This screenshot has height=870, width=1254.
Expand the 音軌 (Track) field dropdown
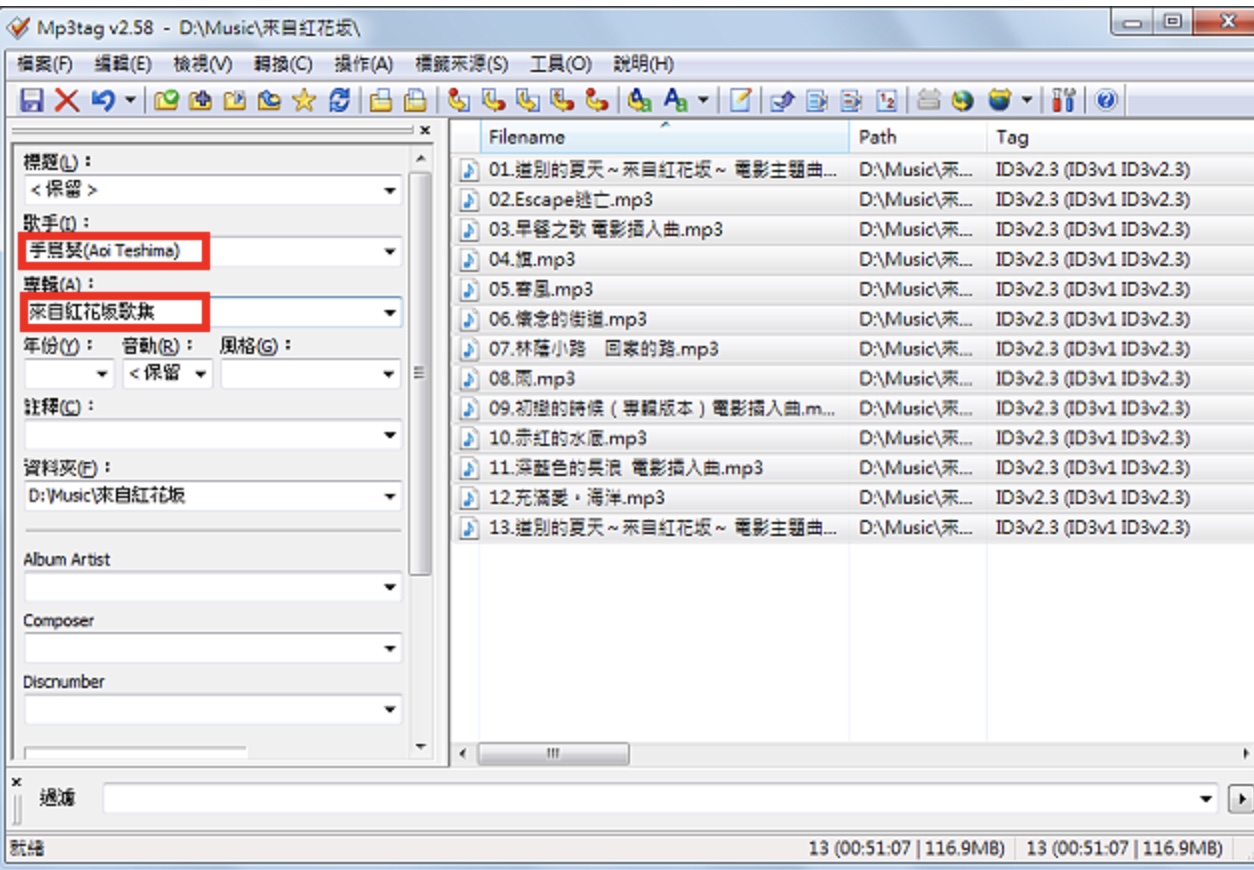coord(201,374)
